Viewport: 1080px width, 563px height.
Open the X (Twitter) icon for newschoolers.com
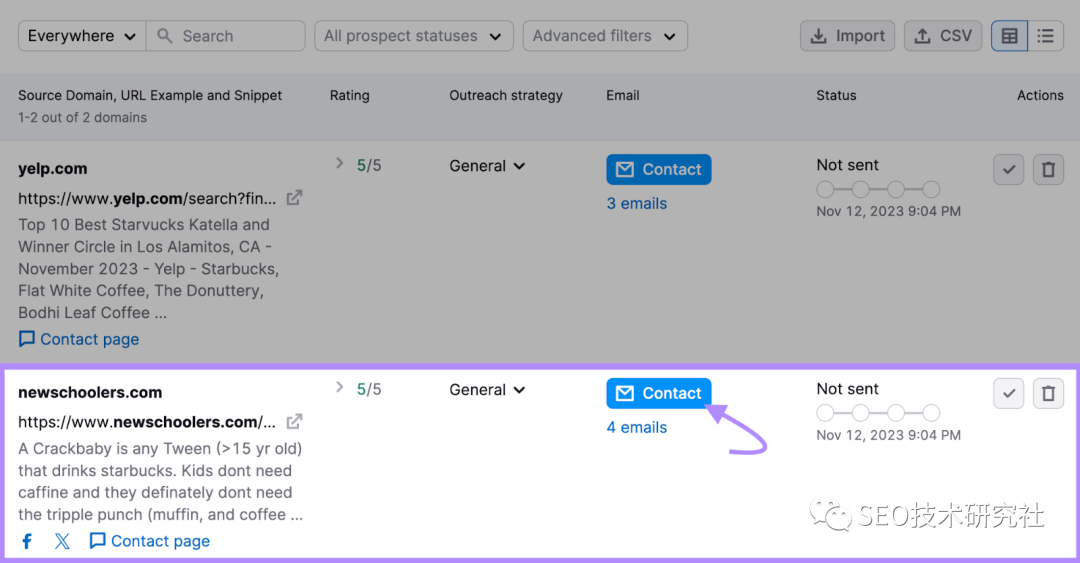click(x=62, y=541)
